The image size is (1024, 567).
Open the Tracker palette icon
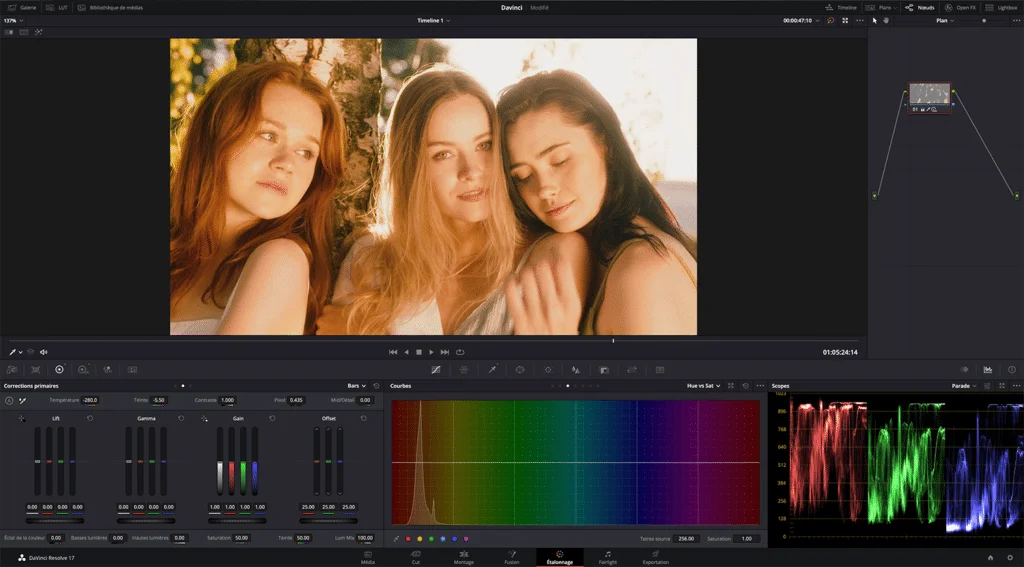548,370
